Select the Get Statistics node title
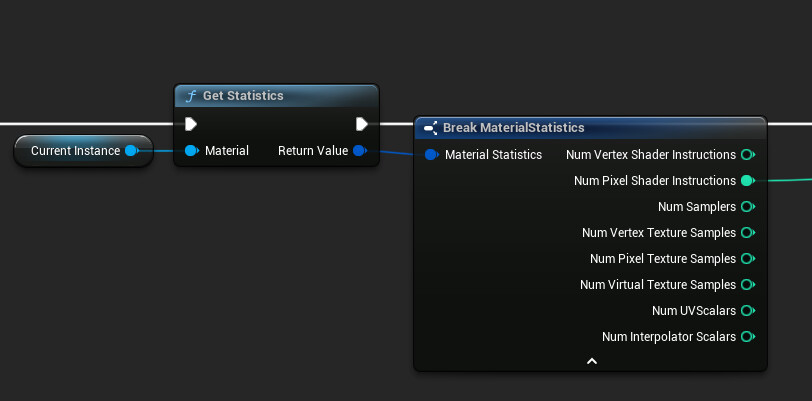 point(243,96)
